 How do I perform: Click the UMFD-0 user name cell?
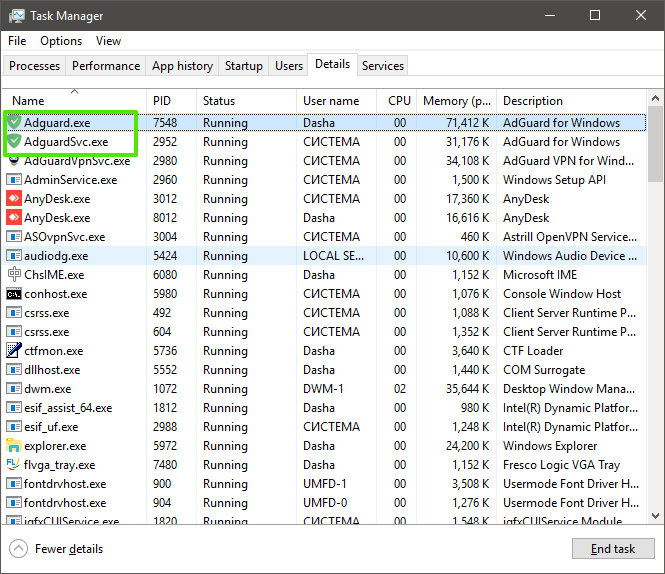pyautogui.click(x=325, y=503)
